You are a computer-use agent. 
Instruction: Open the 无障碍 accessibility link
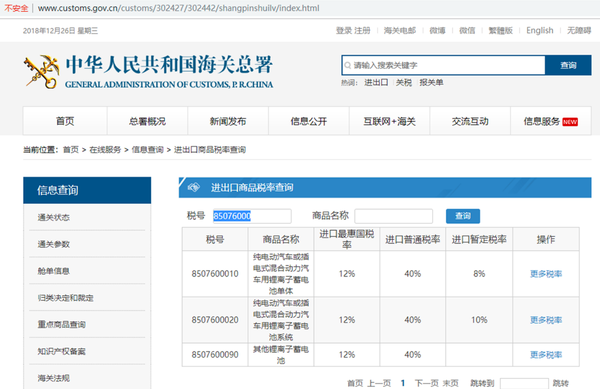[579, 31]
